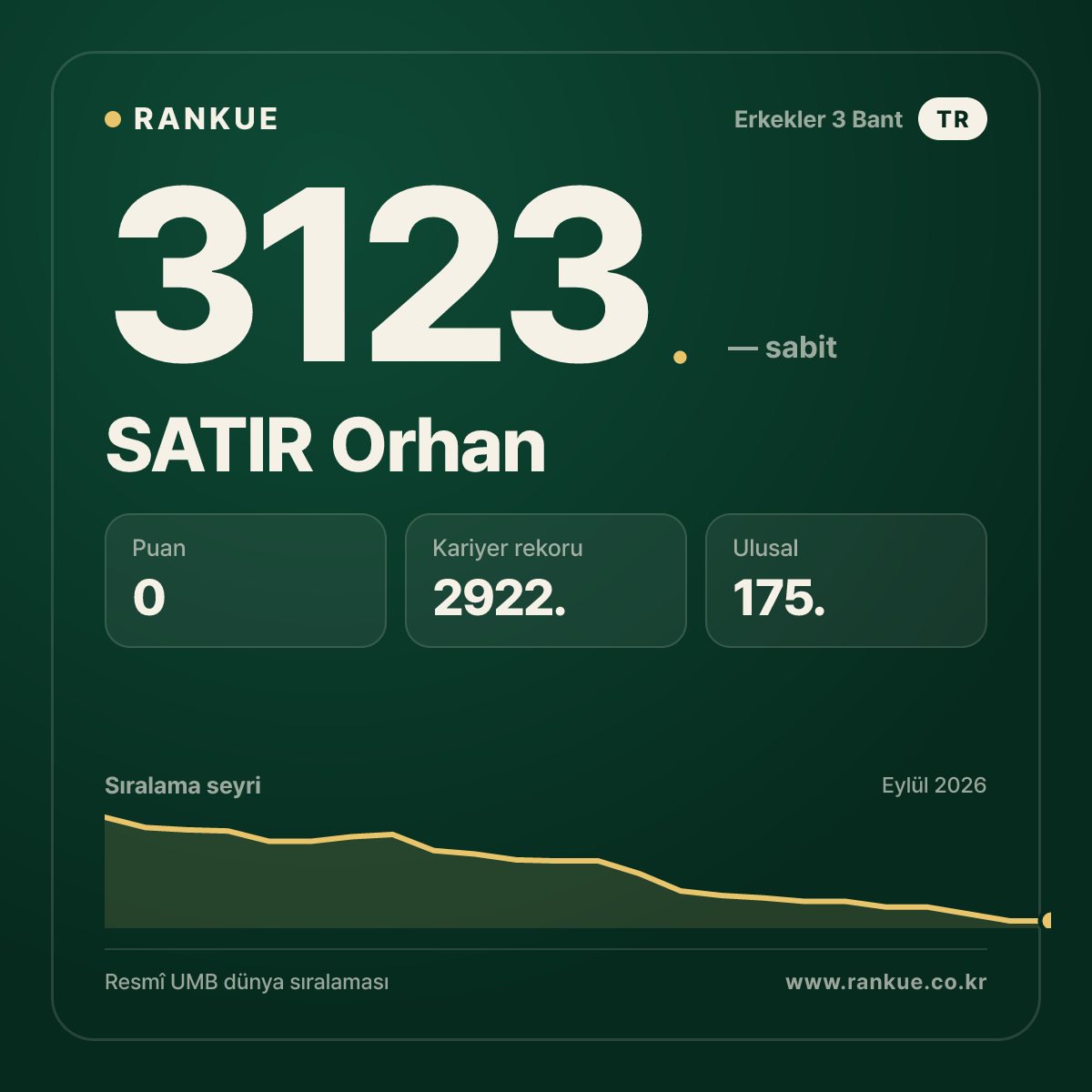
Task: Click the sabit trend indicator
Action: point(783,347)
